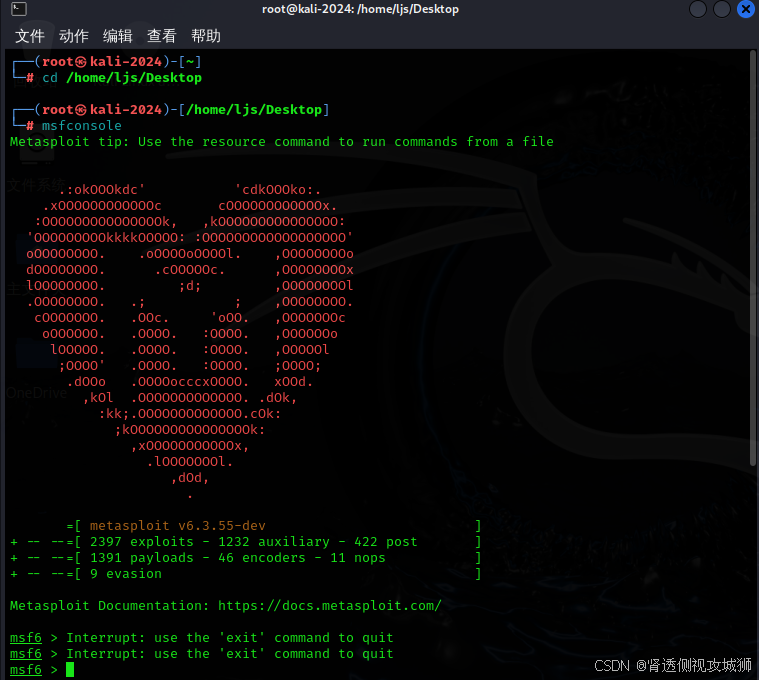
Task: Open the 查看 menu
Action: (x=162, y=36)
